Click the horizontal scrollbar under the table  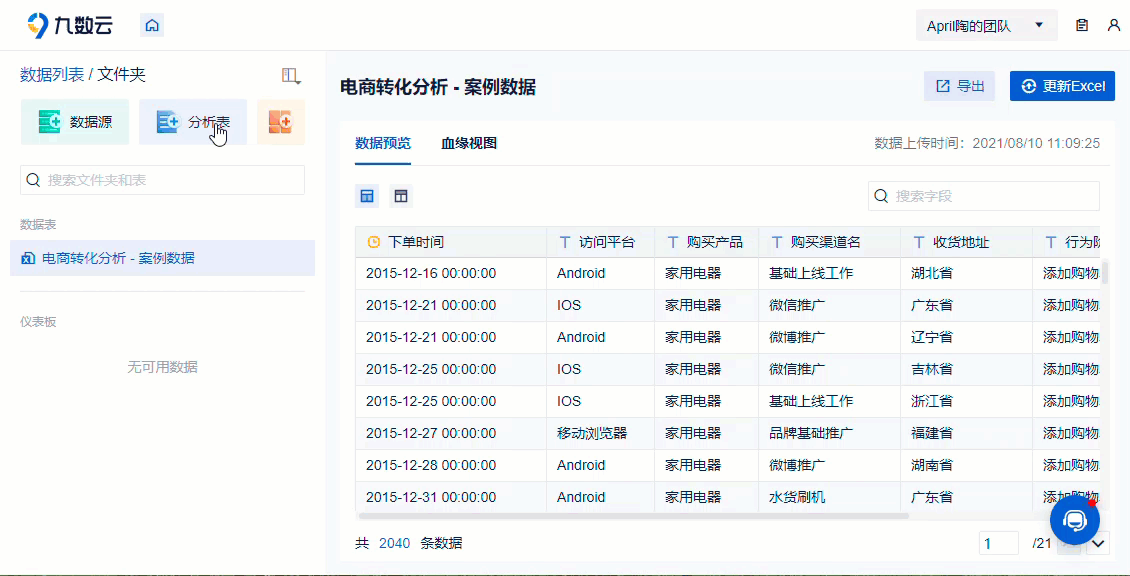634,516
